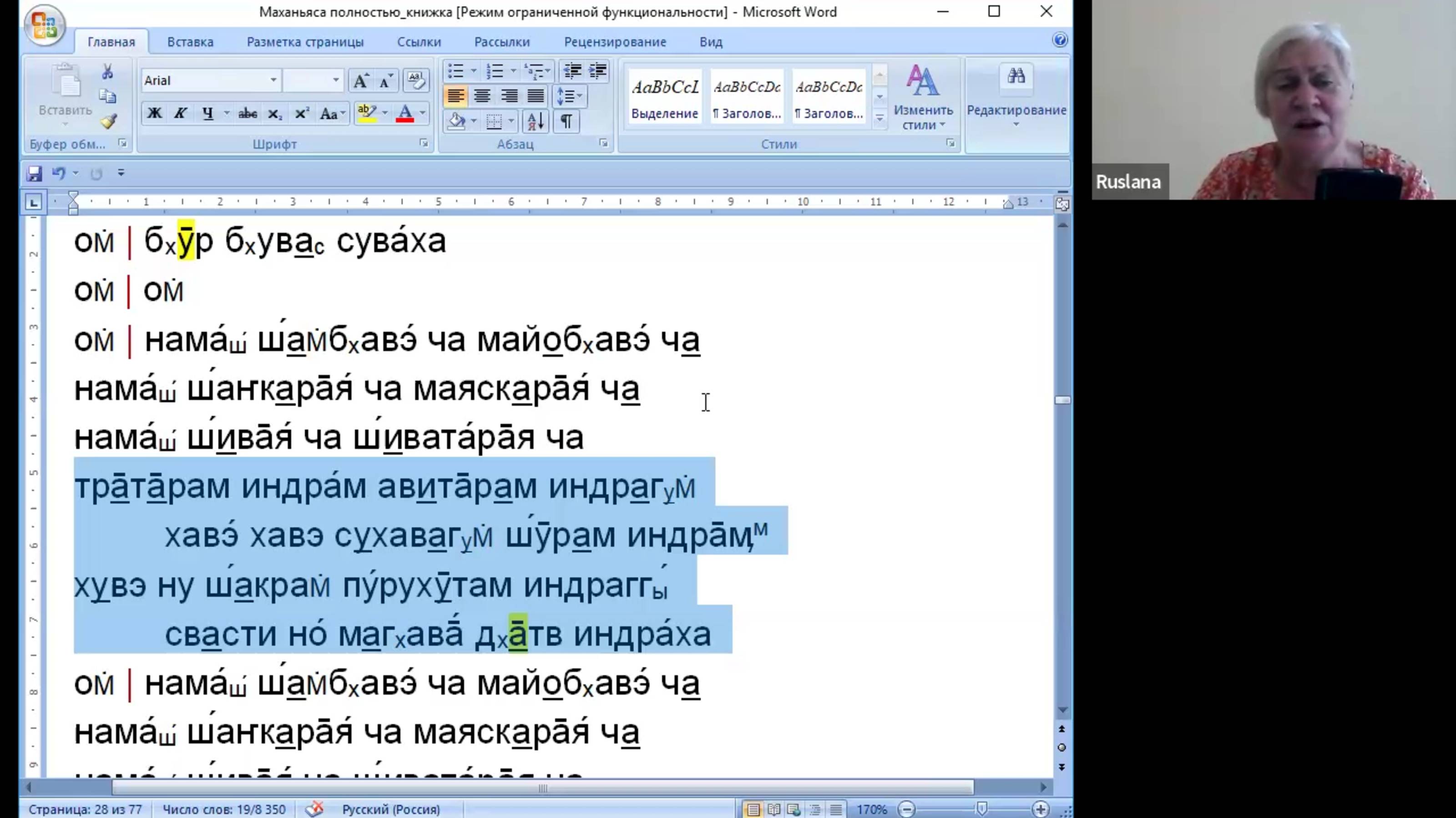Open the Рецензирование ribbon tab
Viewport: 1456px width, 818px height.
coord(615,42)
